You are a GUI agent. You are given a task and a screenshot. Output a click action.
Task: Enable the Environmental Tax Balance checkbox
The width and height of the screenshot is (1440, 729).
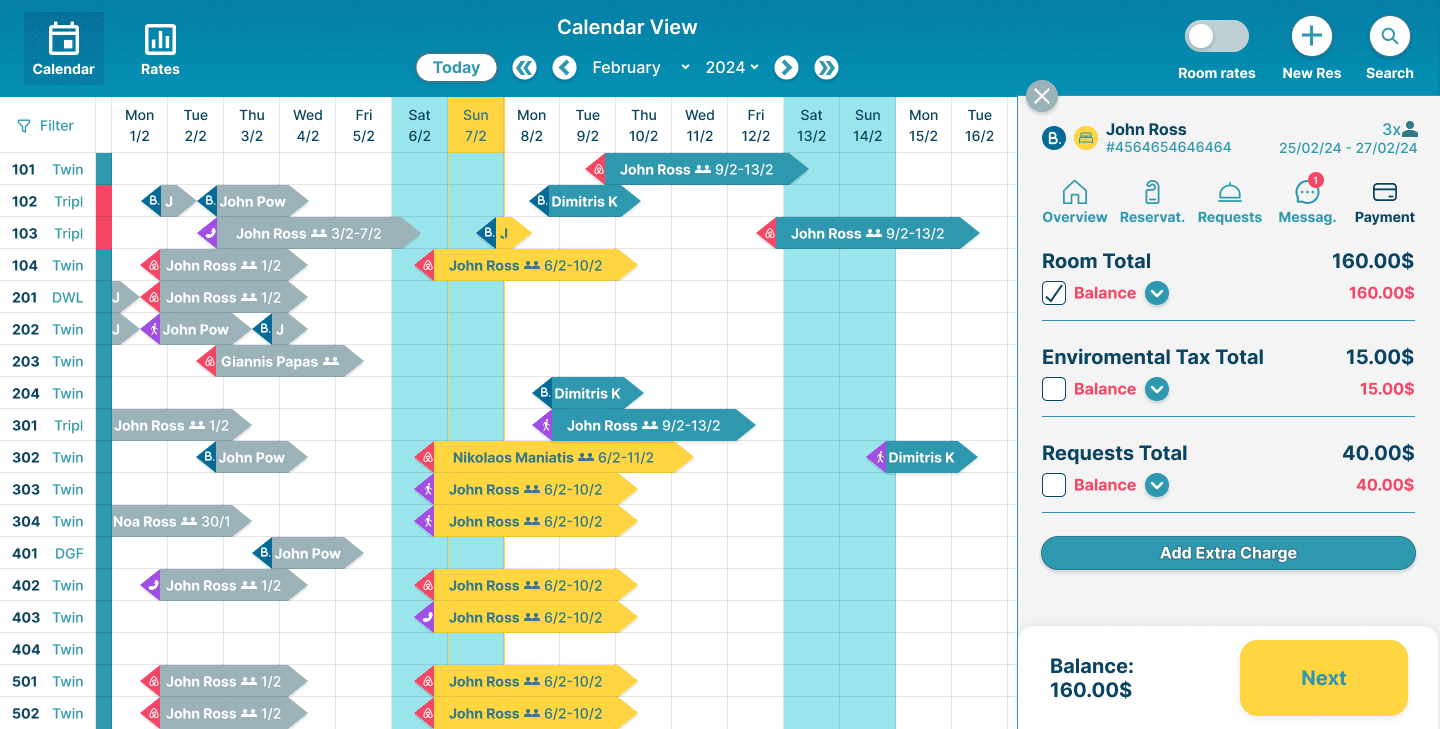click(x=1053, y=389)
